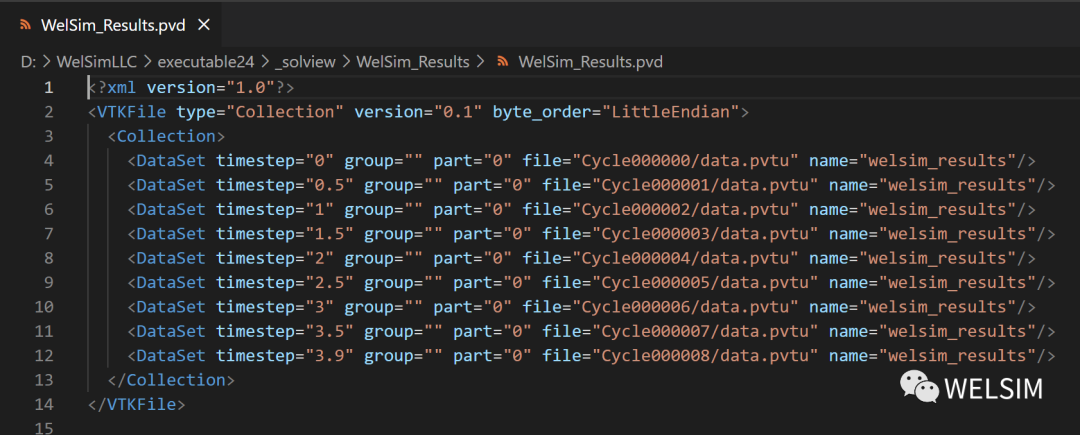Click file path Cycle000007/data.pvtu
The height and width of the screenshot is (435, 1080).
[x=705, y=331]
